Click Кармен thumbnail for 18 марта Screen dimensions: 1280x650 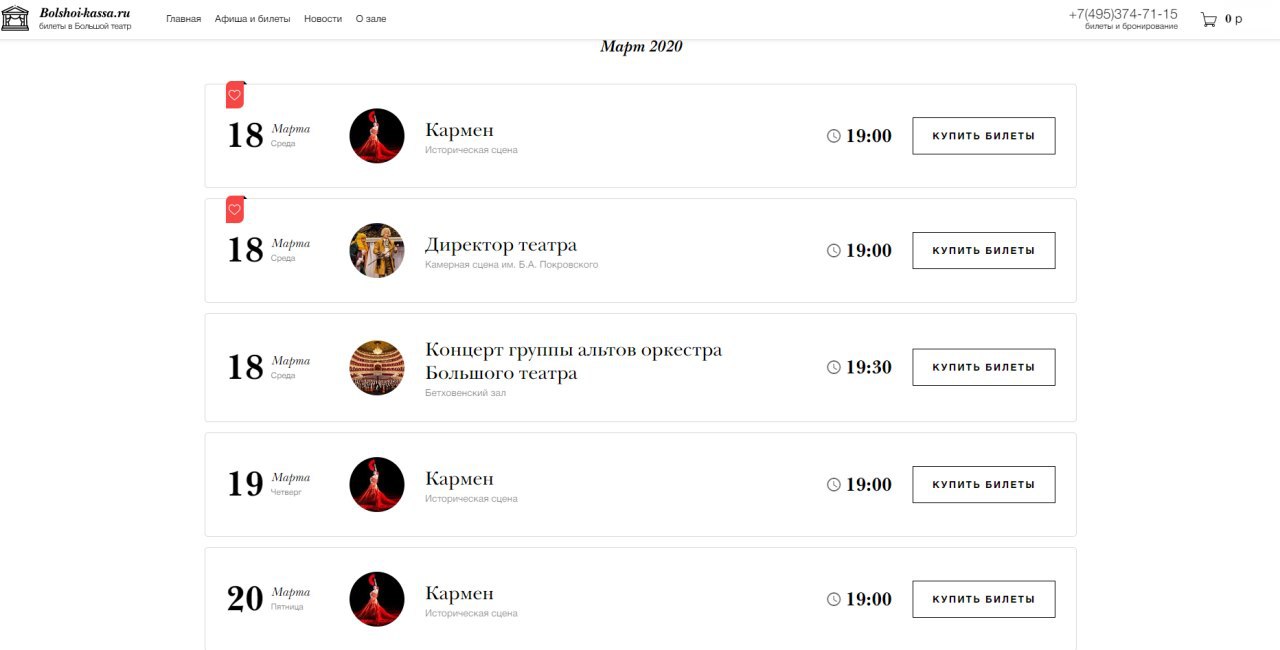pyautogui.click(x=377, y=136)
